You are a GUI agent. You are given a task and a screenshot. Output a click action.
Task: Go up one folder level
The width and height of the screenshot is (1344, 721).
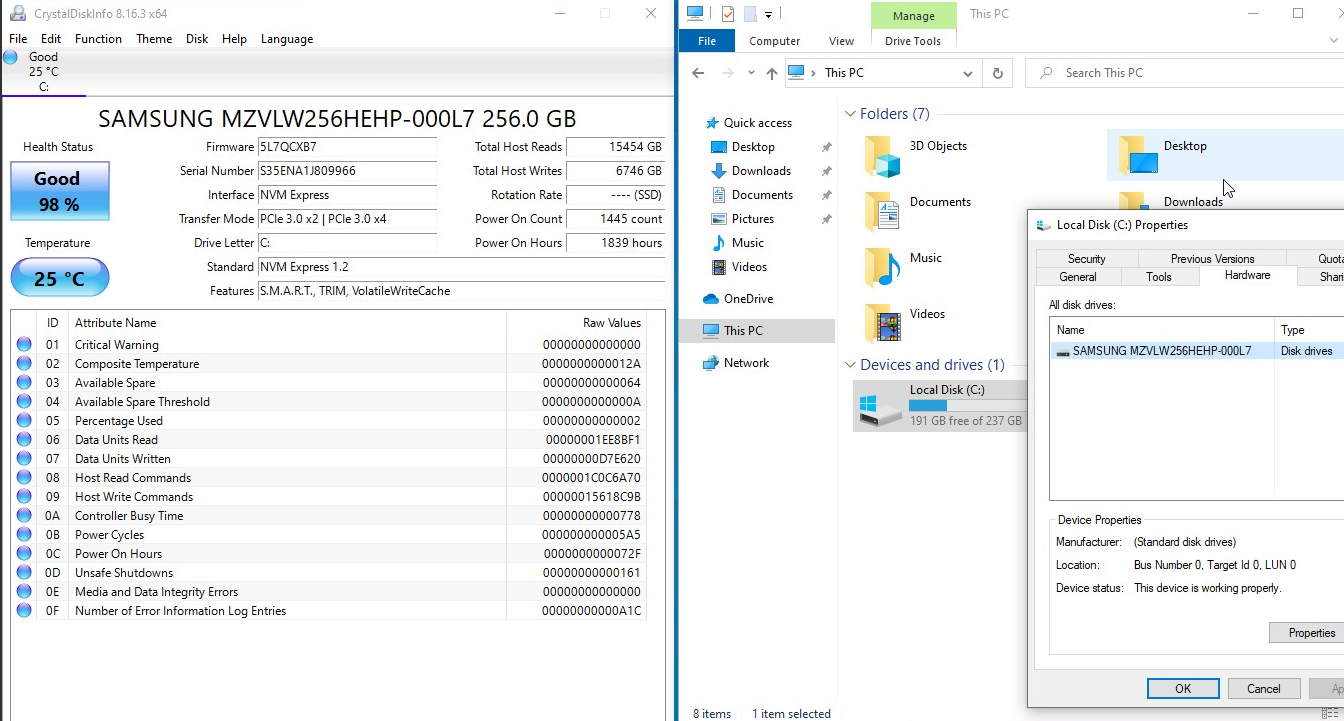click(771, 73)
